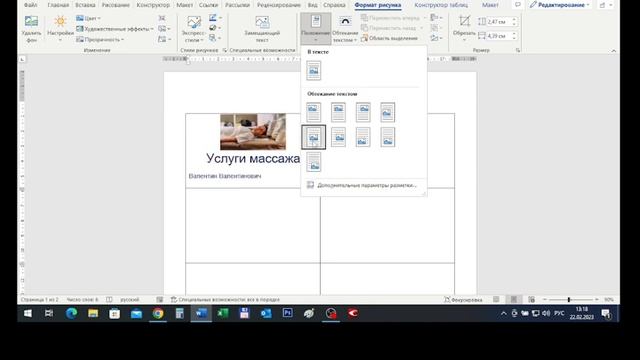
Task: Click the heading Услуги массажа
Action: (x=253, y=158)
